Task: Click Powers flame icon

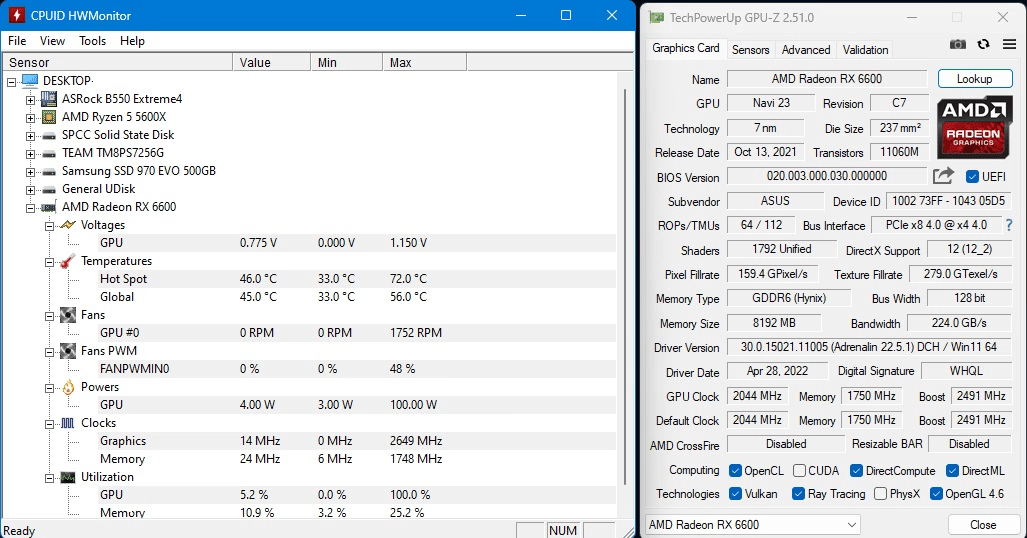Action: coord(68,387)
